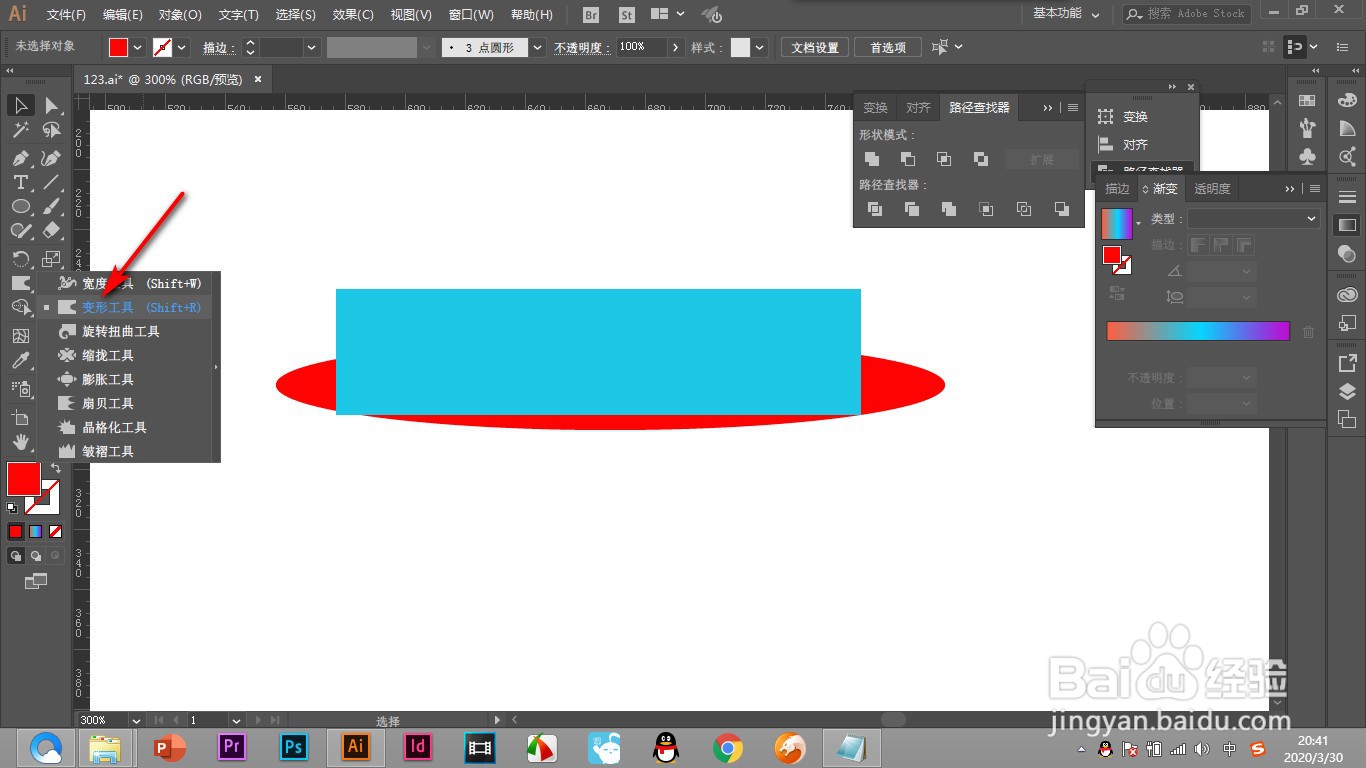Click the opacity 100% input field
The width and height of the screenshot is (1366, 768).
[x=641, y=47]
